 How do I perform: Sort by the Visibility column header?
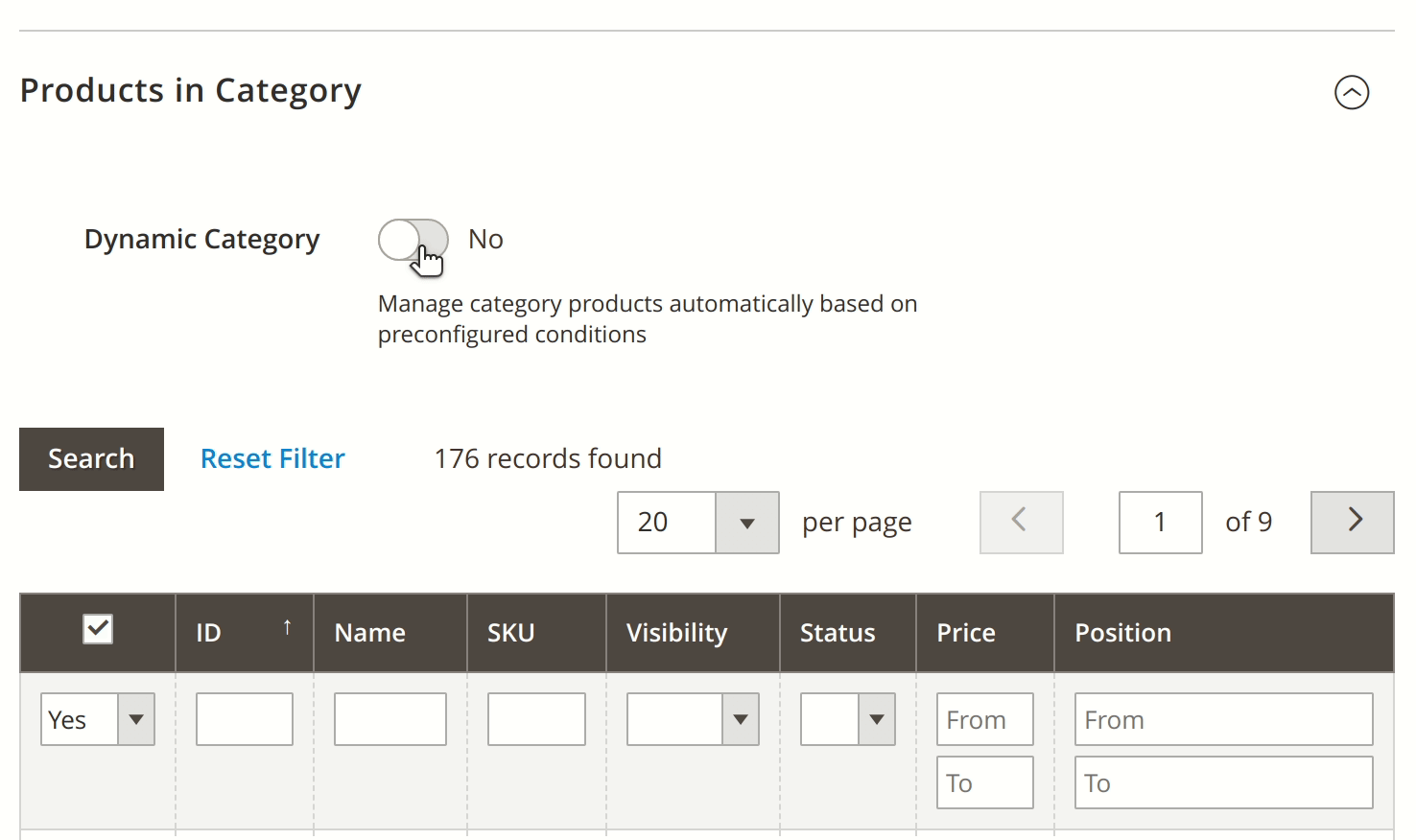(x=693, y=633)
